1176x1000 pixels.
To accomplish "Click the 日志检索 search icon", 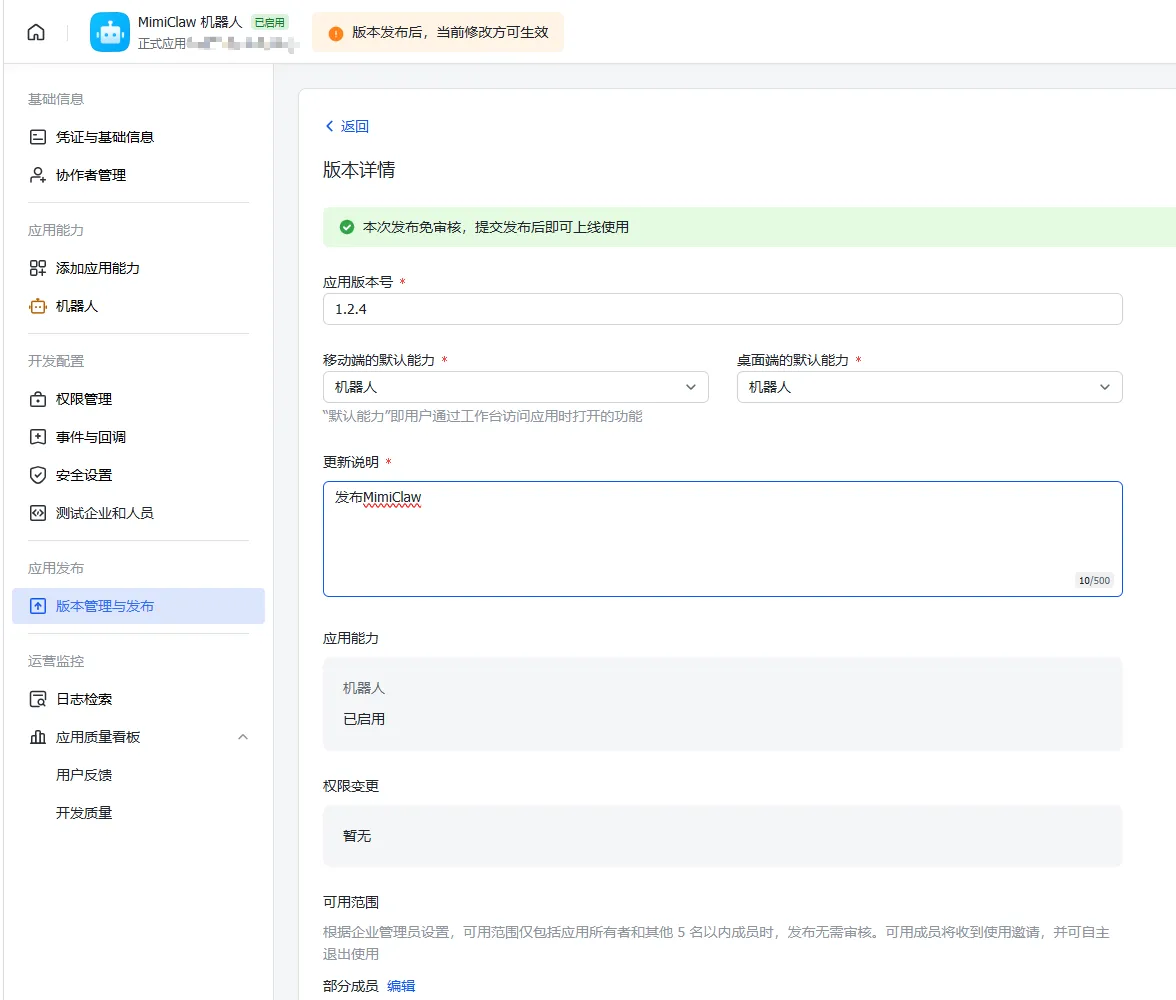I will tap(38, 699).
